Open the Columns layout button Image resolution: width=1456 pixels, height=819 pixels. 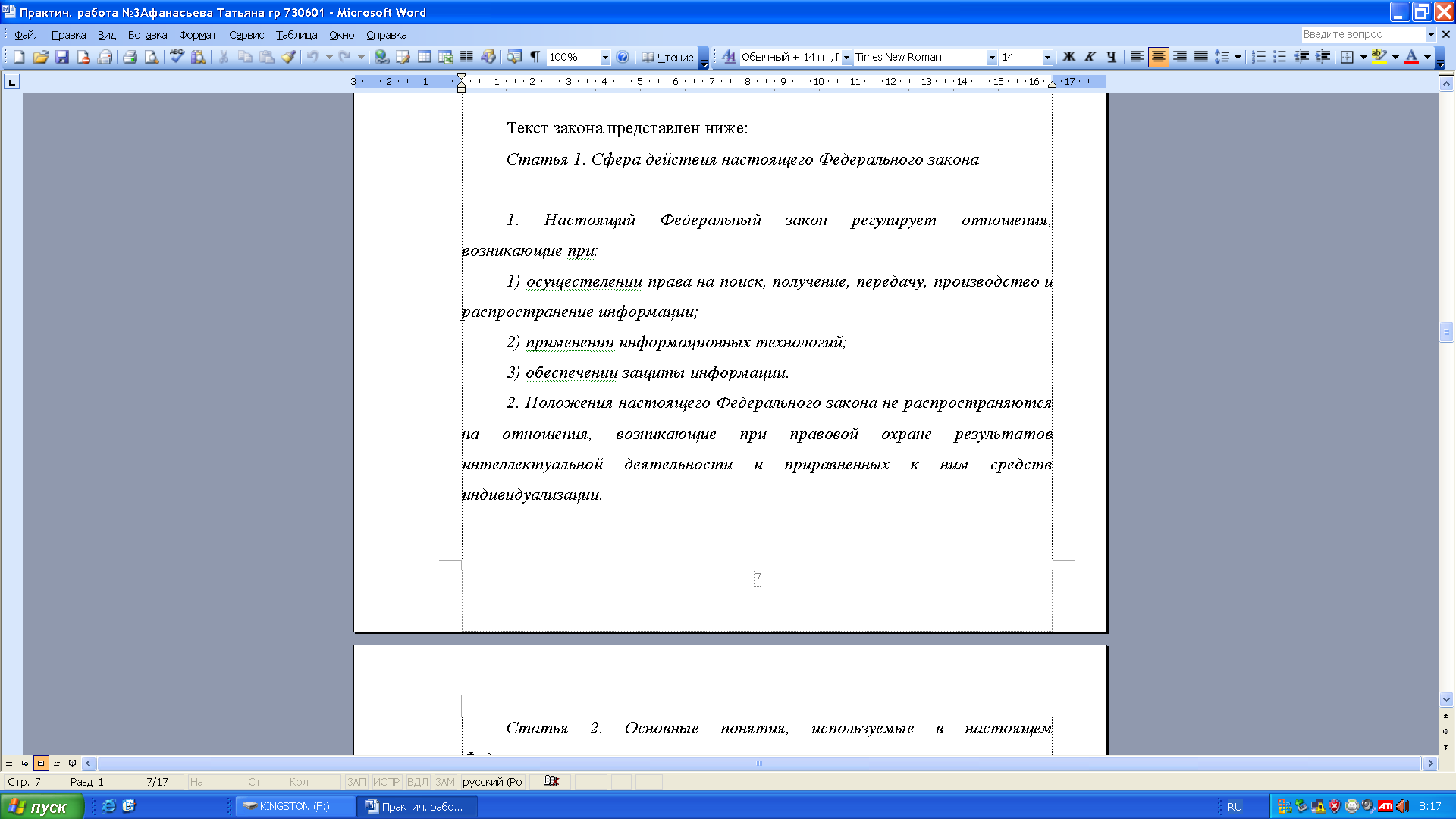click(x=467, y=57)
